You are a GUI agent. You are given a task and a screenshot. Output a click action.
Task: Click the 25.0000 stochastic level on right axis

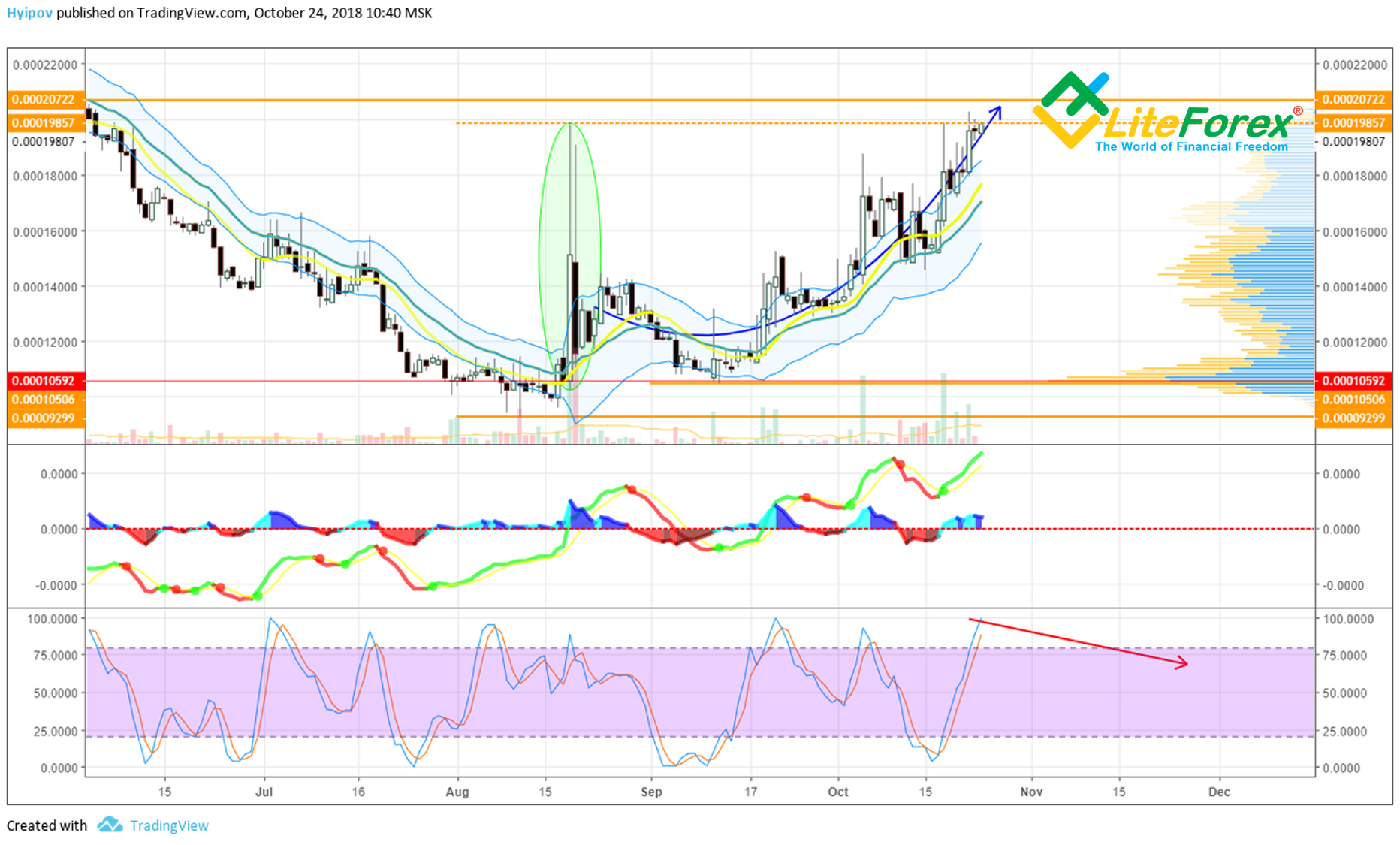1345,731
